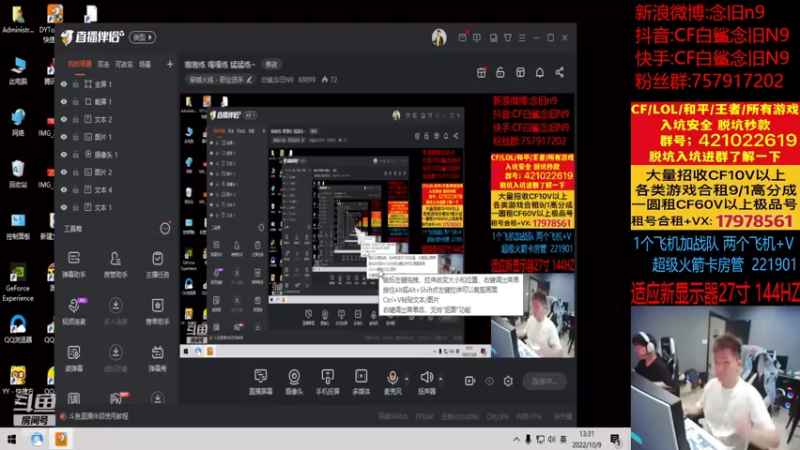Open the hamburger main menu
800x450 pixels.
(522, 38)
